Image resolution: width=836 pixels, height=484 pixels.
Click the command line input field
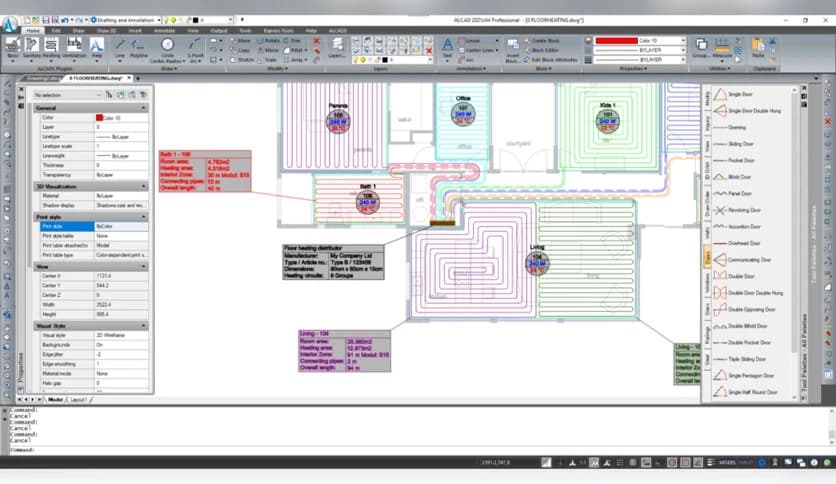tap(420, 450)
